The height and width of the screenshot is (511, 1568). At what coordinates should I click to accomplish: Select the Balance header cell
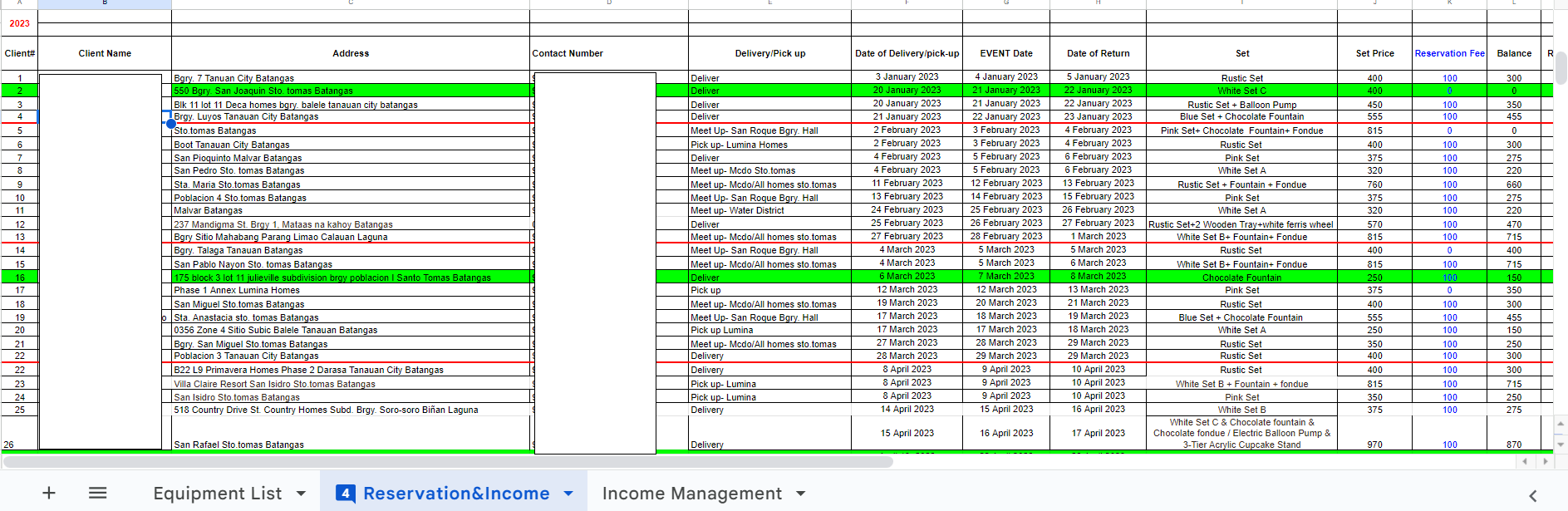coord(1514,53)
